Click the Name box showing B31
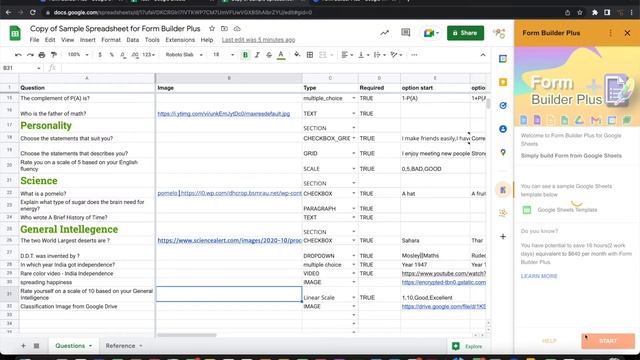Image resolution: width=640 pixels, height=360 pixels. [21, 68]
